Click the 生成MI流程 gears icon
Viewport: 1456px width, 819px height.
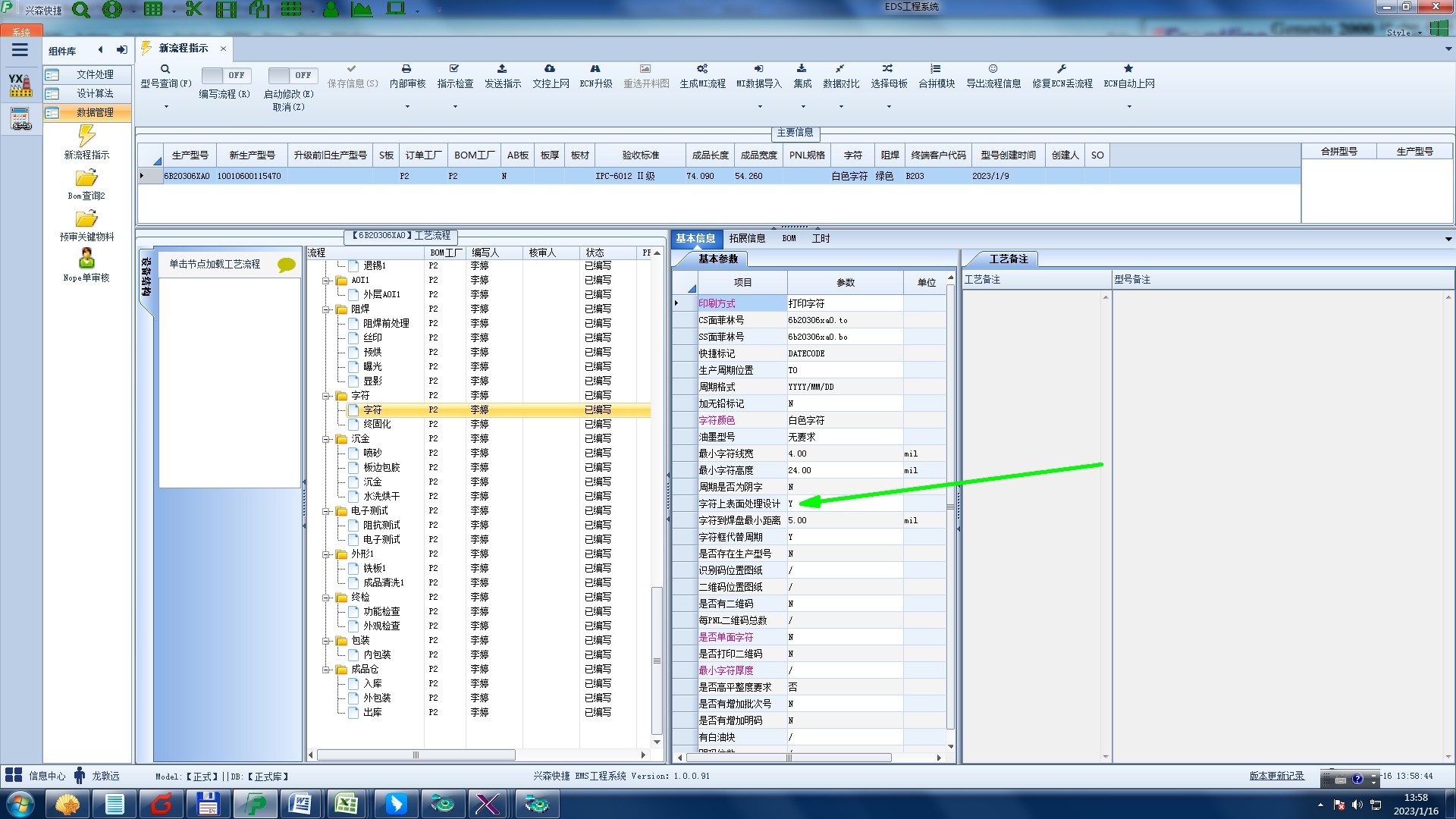[702, 69]
